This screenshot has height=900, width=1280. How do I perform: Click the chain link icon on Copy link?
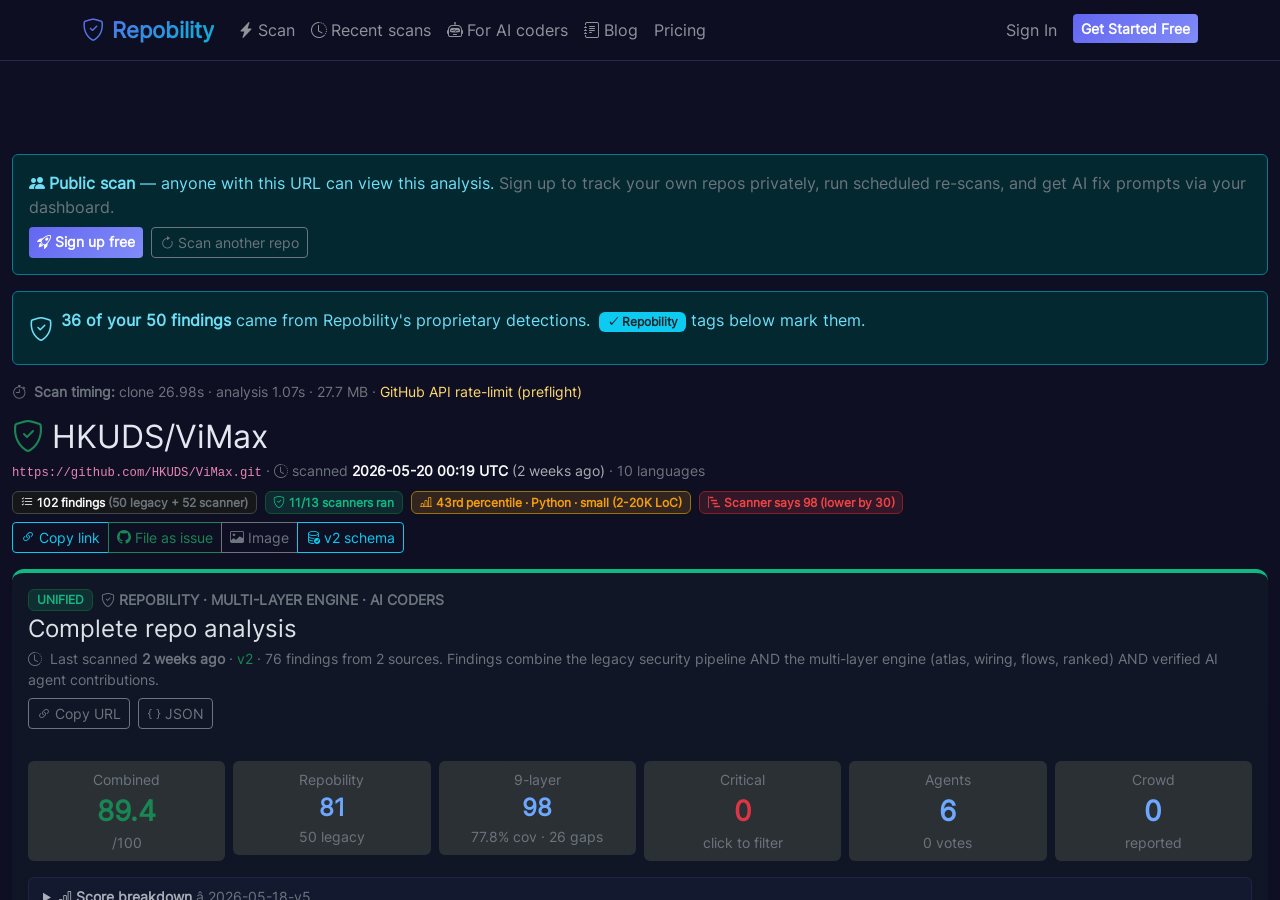[28, 538]
